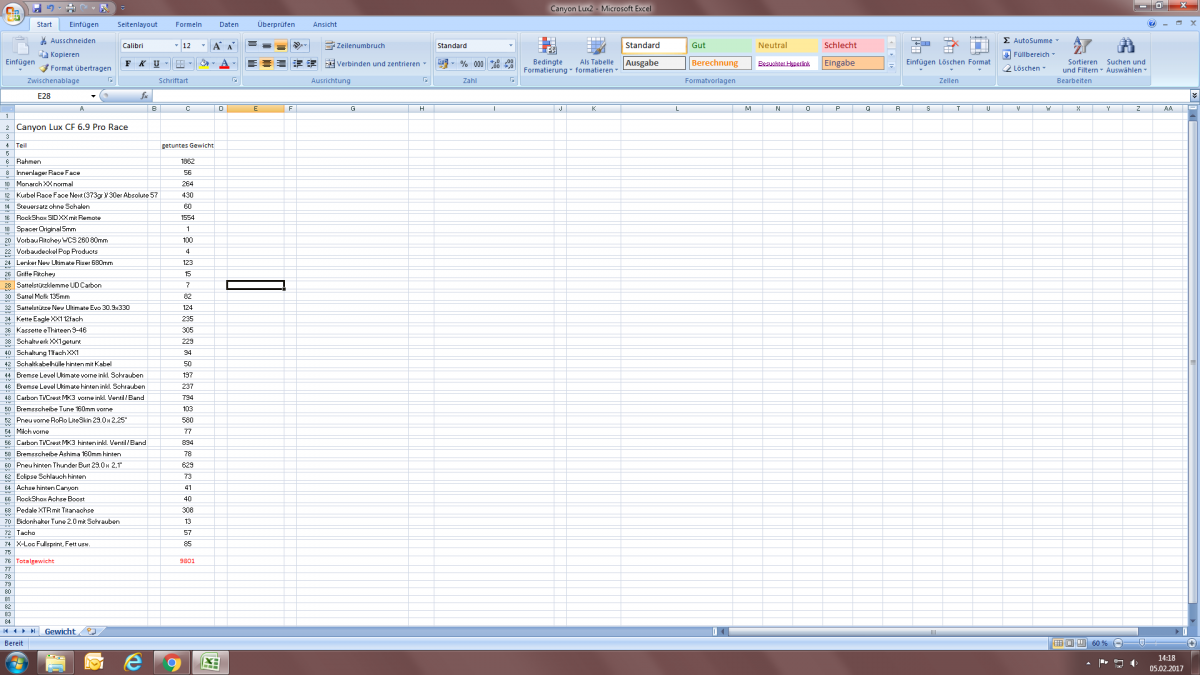Viewport: 1200px width, 675px height.
Task: Toggle Zeilenumbruch text wrapping
Action: [x=355, y=46]
